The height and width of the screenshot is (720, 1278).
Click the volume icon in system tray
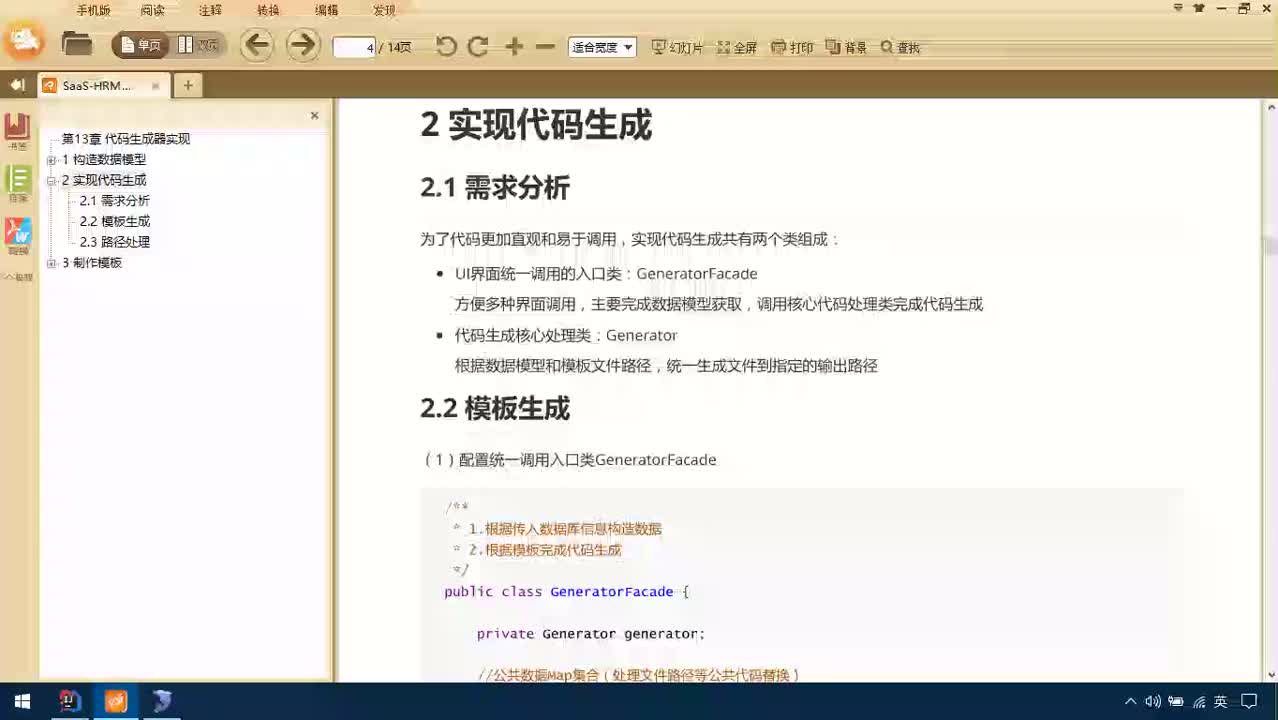point(1153,702)
